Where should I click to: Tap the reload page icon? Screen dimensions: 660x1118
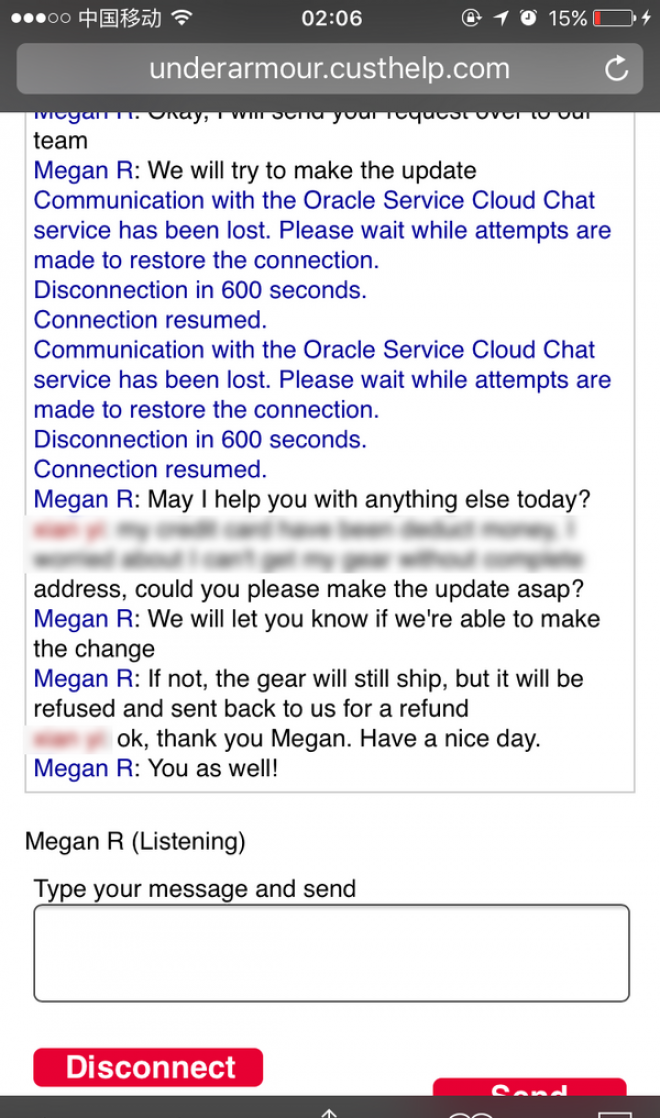pos(617,68)
